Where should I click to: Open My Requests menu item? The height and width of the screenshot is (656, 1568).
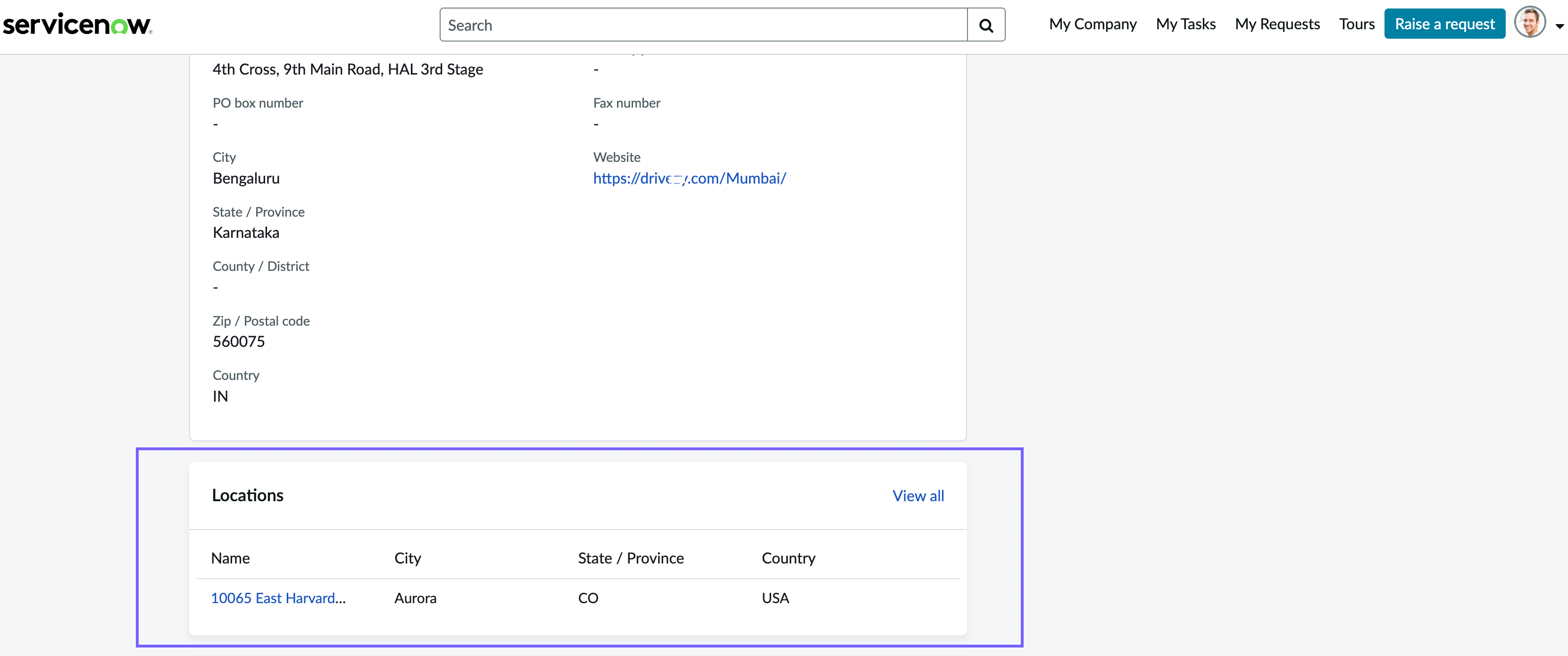[1277, 24]
